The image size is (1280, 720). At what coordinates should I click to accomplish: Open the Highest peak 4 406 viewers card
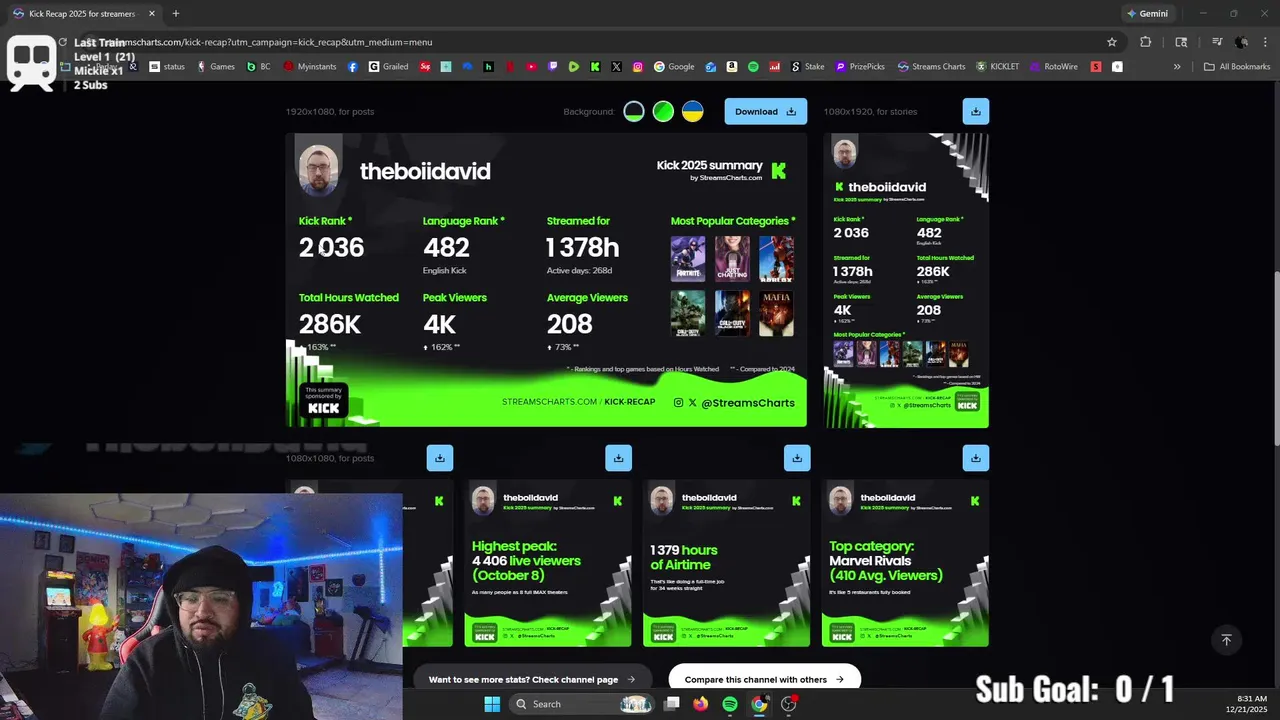[x=548, y=563]
